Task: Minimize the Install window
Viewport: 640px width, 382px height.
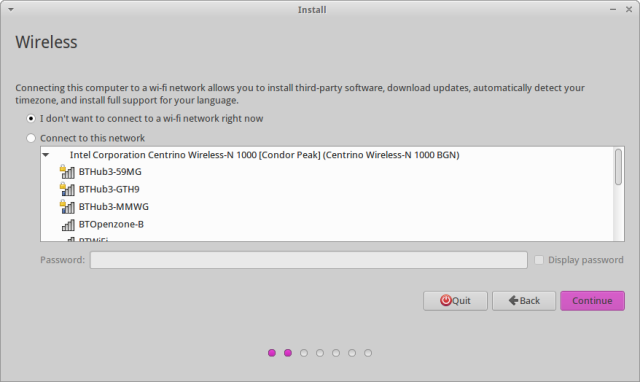Action: pos(613,9)
